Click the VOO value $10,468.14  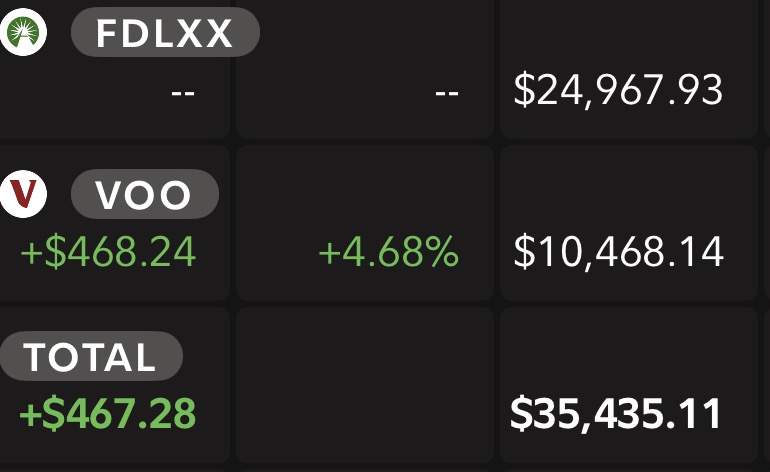click(x=618, y=252)
